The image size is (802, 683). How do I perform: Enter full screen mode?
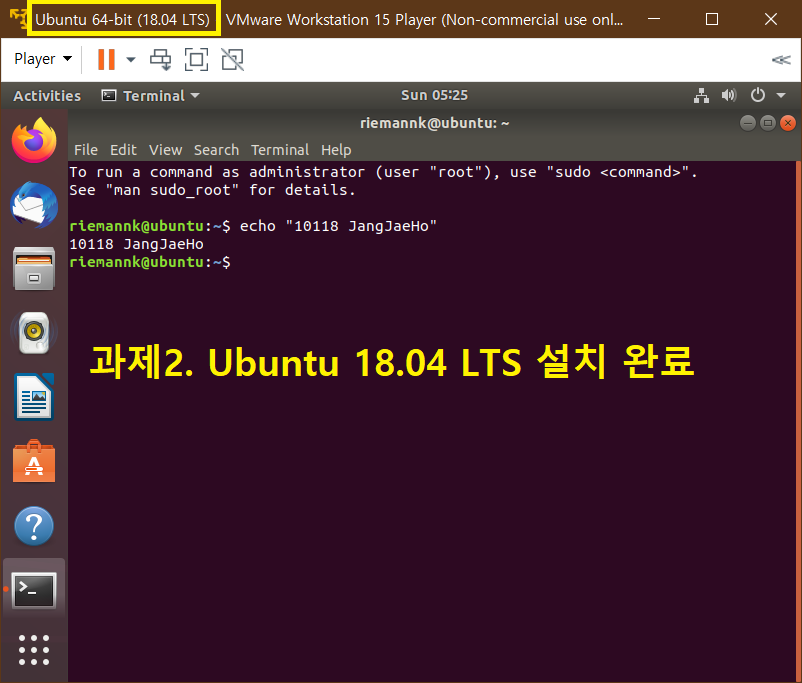(196, 59)
